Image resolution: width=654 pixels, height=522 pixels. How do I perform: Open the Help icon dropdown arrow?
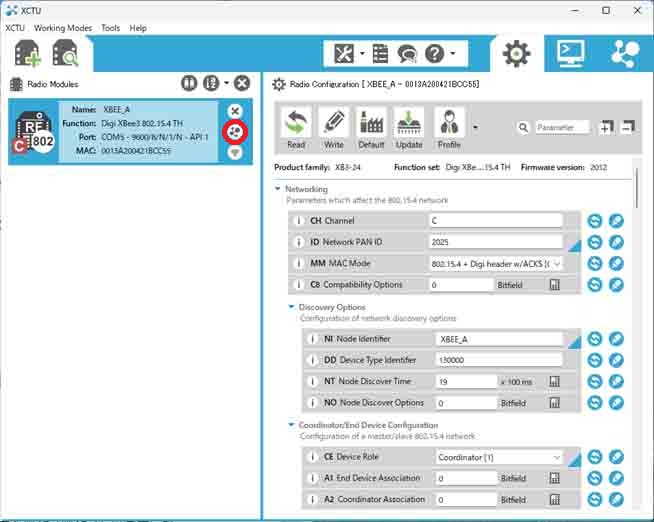pyautogui.click(x=453, y=53)
